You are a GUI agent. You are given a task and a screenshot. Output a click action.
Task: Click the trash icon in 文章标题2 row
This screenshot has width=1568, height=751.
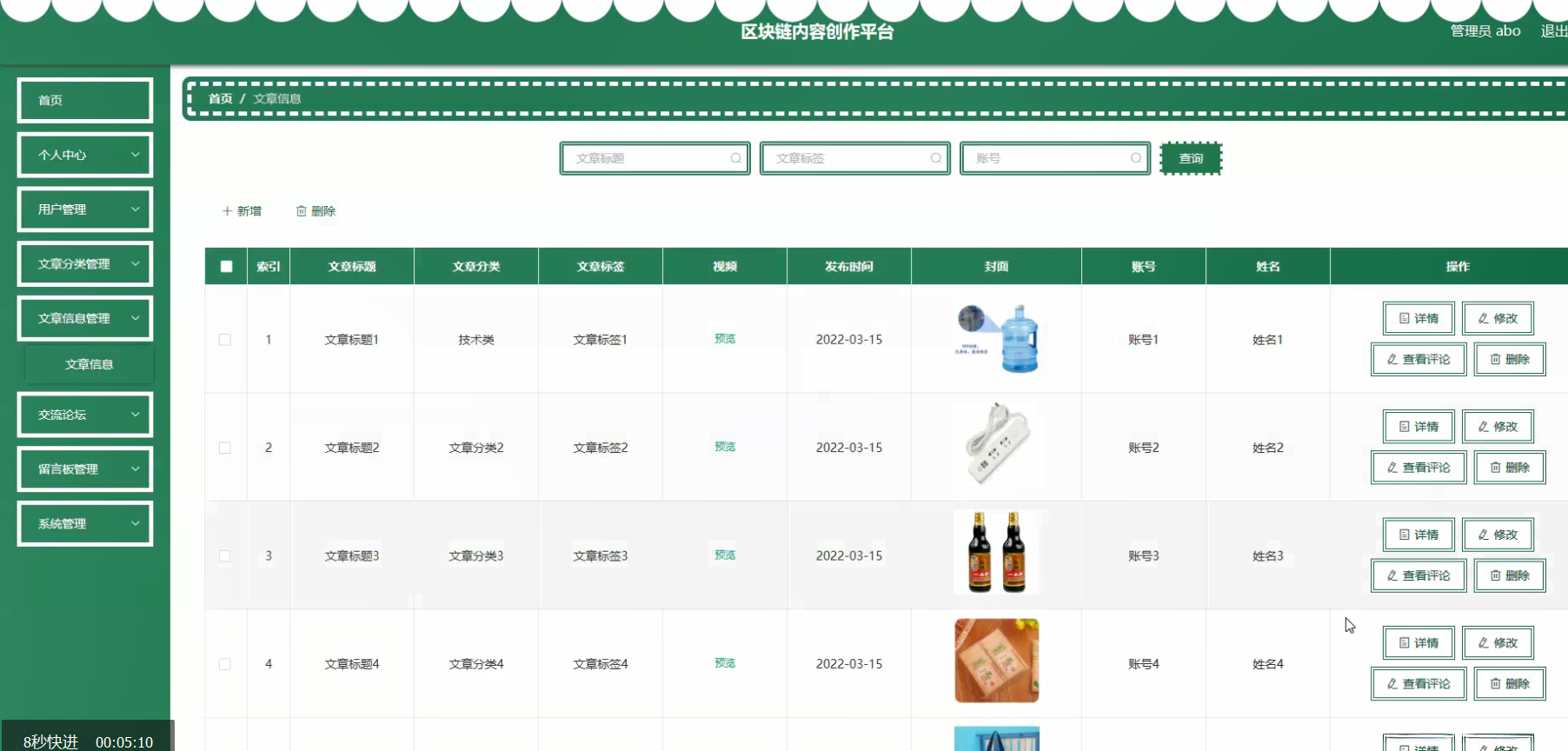1495,468
